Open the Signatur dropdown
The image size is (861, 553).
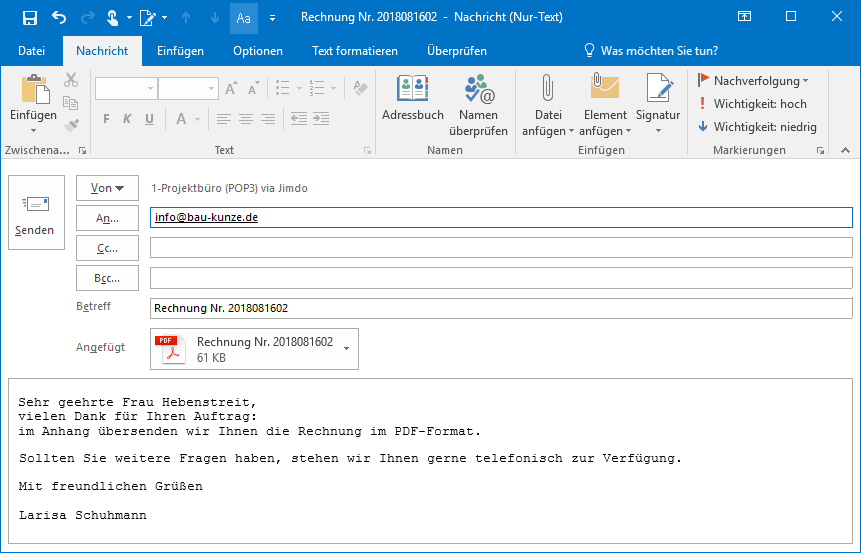658,104
